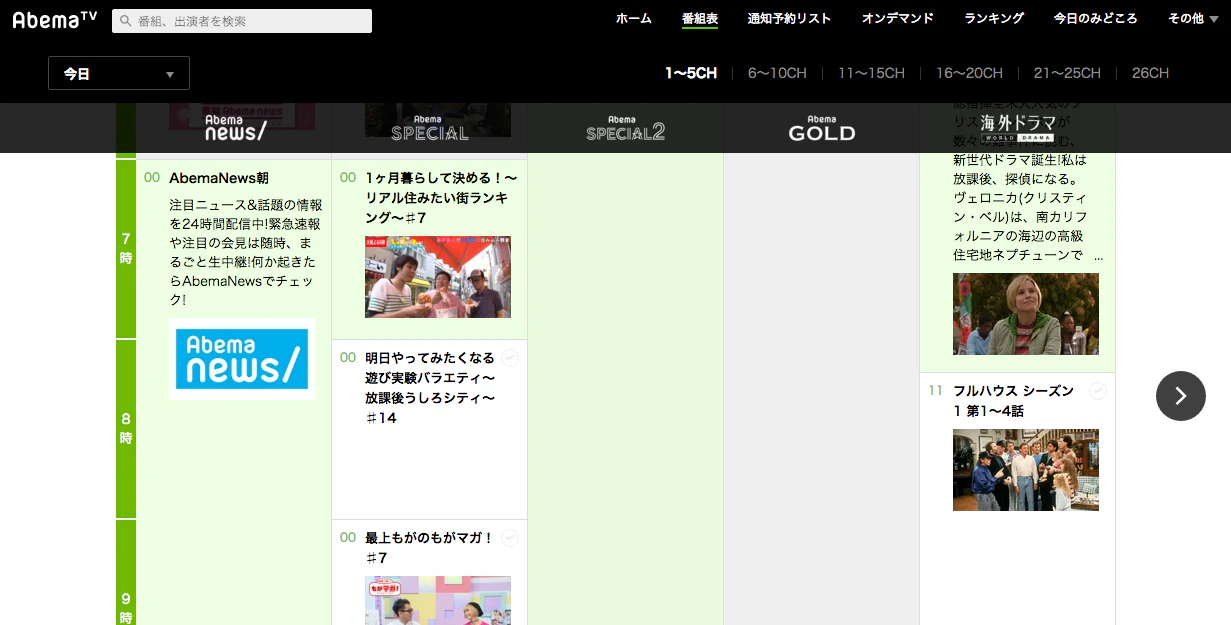
Task: Focus the program search input field
Action: [242, 21]
